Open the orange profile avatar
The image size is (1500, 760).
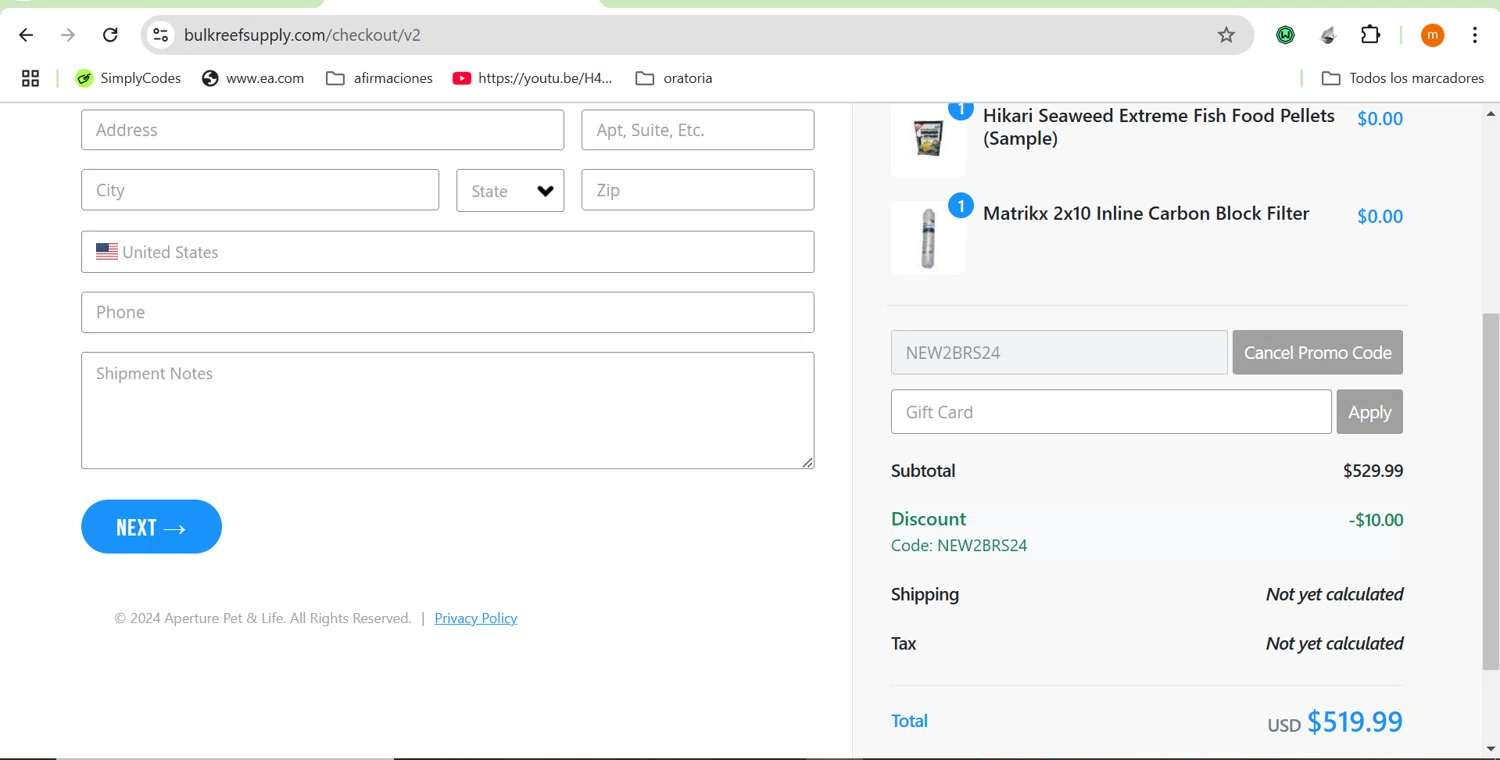(x=1432, y=35)
